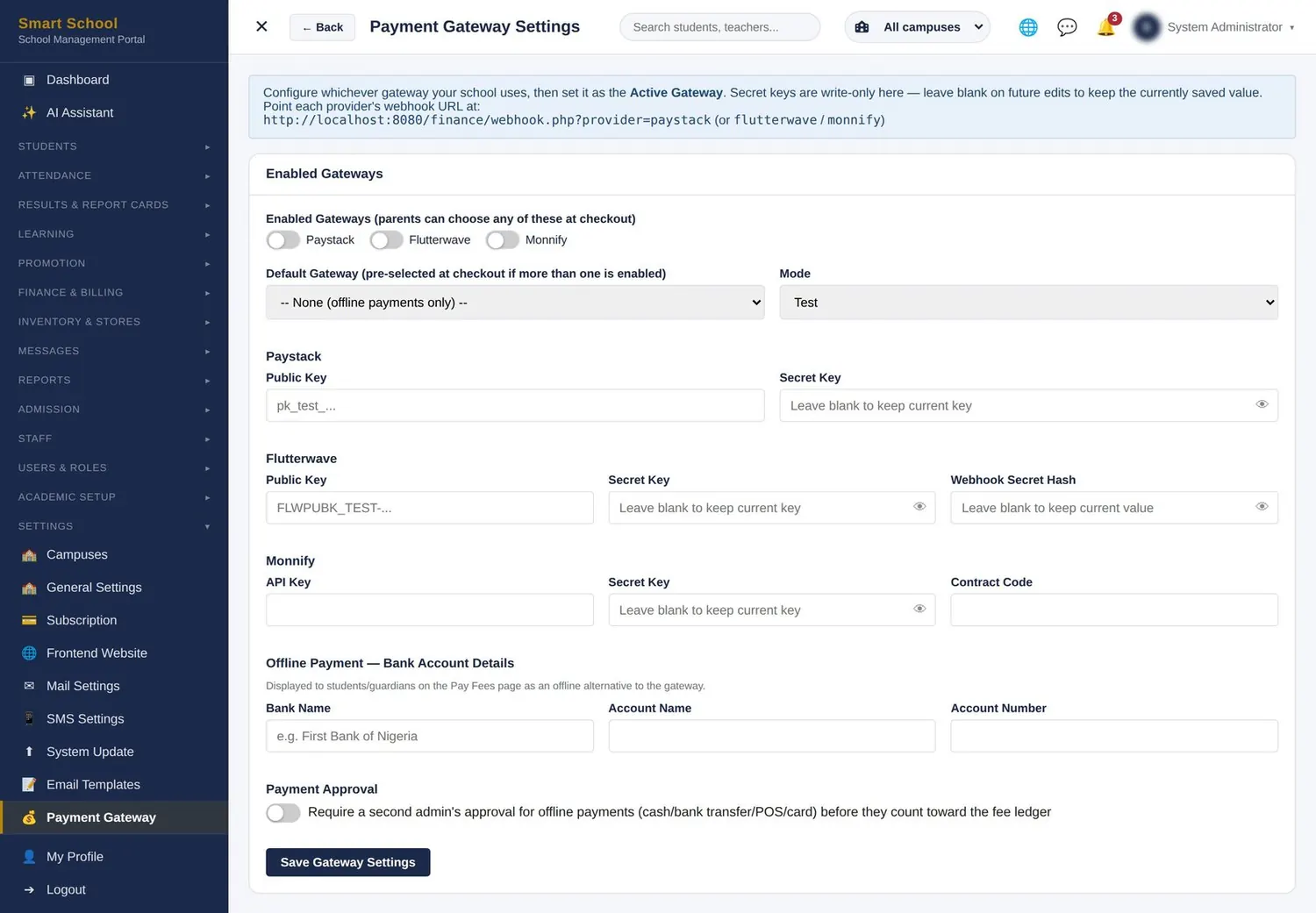Click the Back button
Image resolution: width=1316 pixels, height=913 pixels.
(x=322, y=27)
